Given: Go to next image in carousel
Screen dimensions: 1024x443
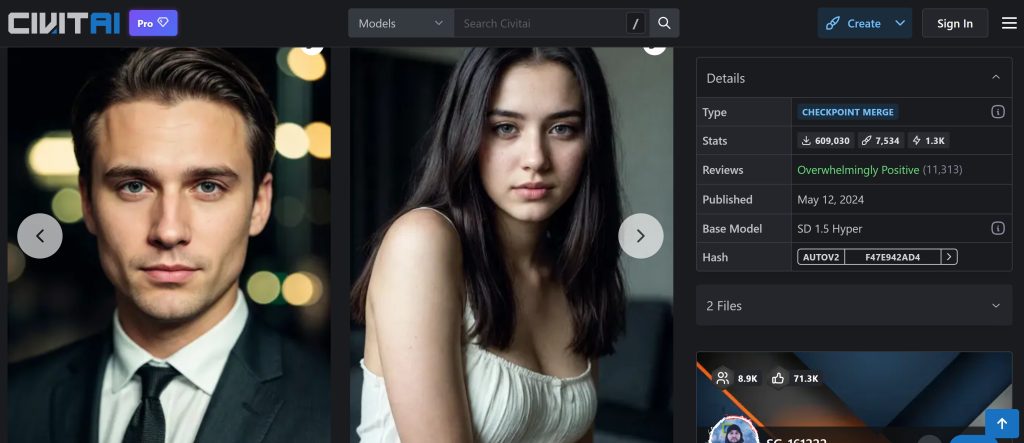Looking at the screenshot, I should tap(641, 236).
